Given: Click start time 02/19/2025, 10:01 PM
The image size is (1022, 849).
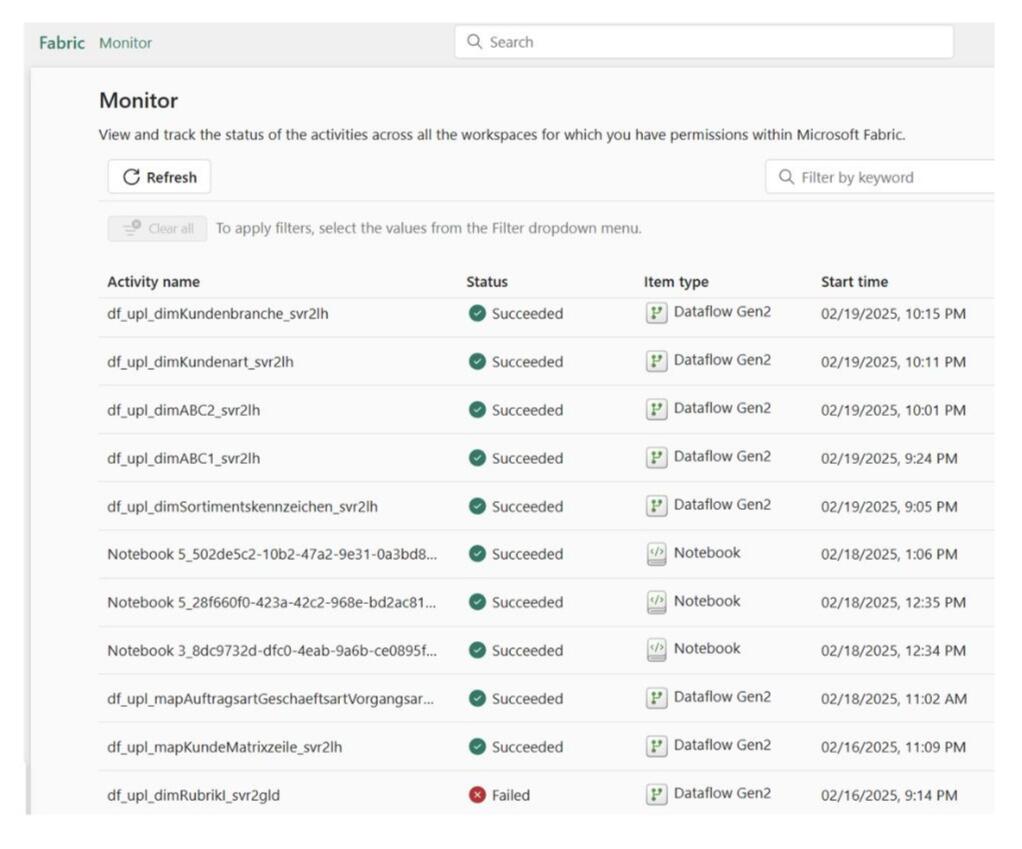Looking at the screenshot, I should [x=893, y=410].
